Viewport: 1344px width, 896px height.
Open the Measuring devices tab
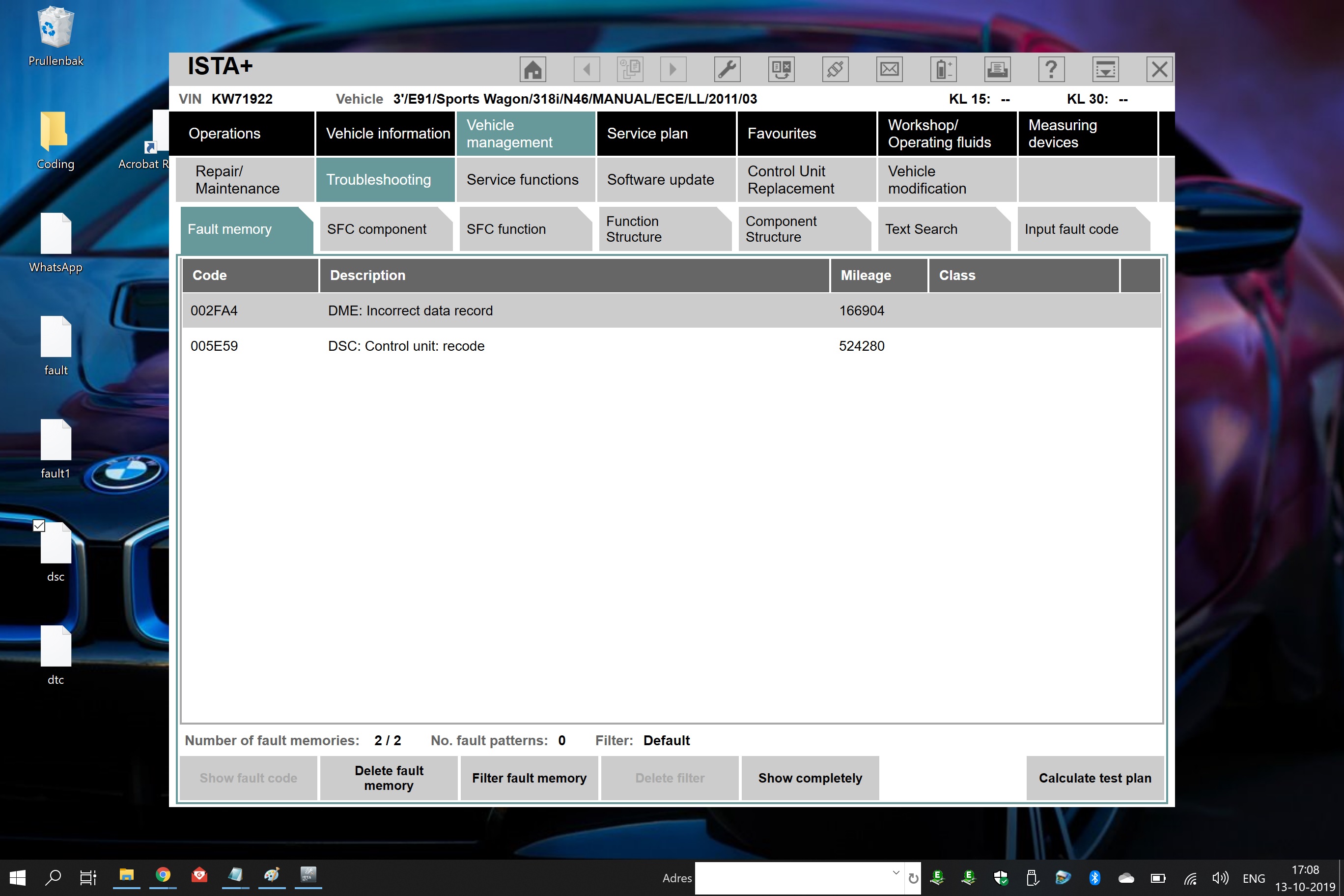(1088, 134)
